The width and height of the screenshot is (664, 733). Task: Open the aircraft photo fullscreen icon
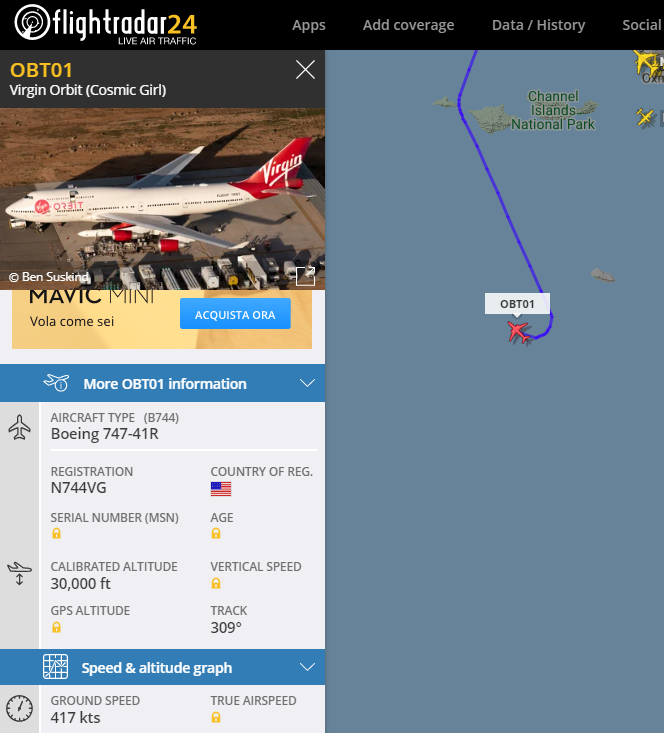click(x=306, y=276)
